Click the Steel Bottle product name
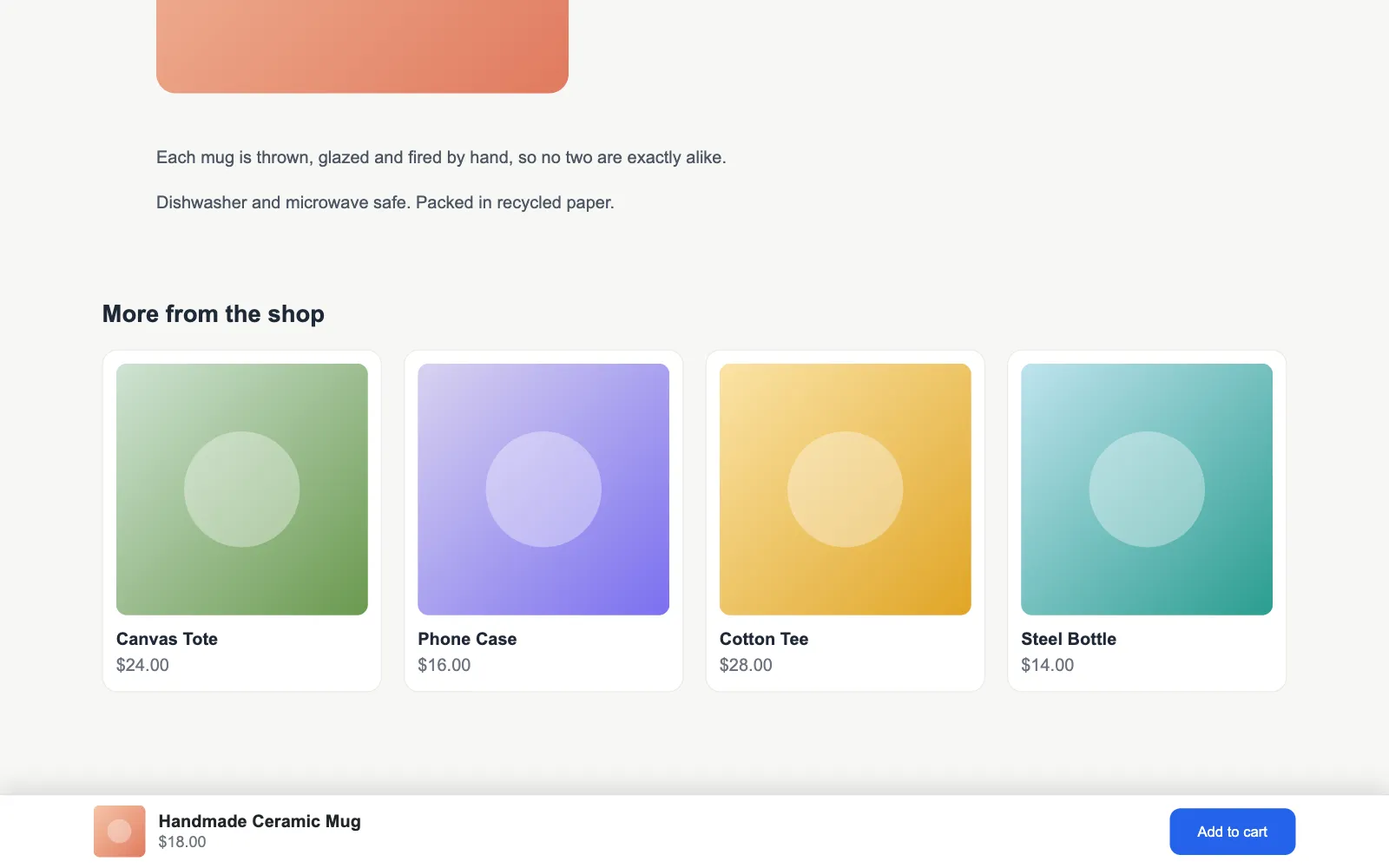This screenshot has height=868, width=1389. [1069, 639]
